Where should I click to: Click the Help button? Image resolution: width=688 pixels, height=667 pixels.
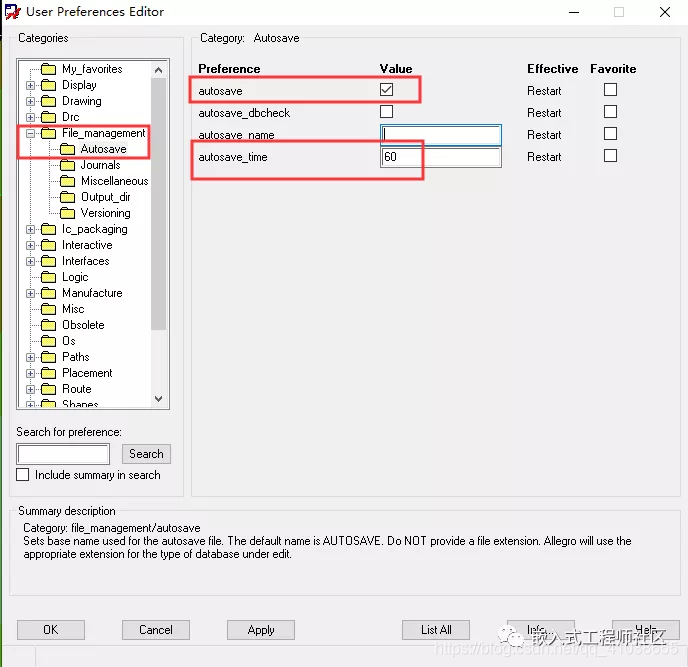(645, 630)
